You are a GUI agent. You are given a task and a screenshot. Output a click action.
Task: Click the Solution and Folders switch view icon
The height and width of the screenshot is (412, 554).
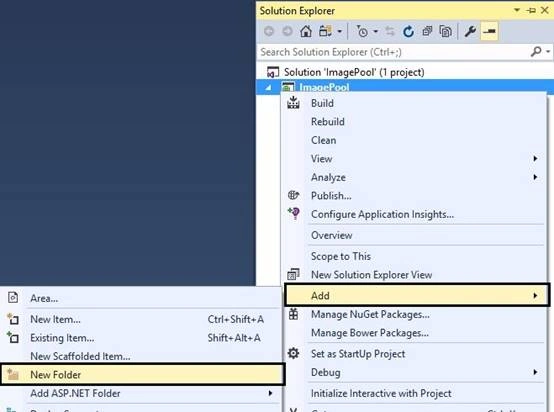[x=325, y=31]
